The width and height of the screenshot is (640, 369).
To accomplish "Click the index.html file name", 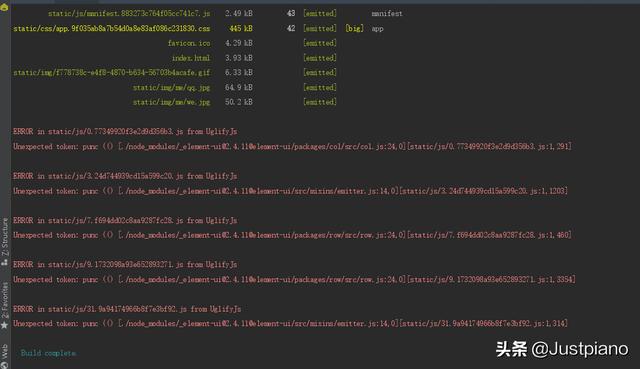I will pyautogui.click(x=191, y=58).
